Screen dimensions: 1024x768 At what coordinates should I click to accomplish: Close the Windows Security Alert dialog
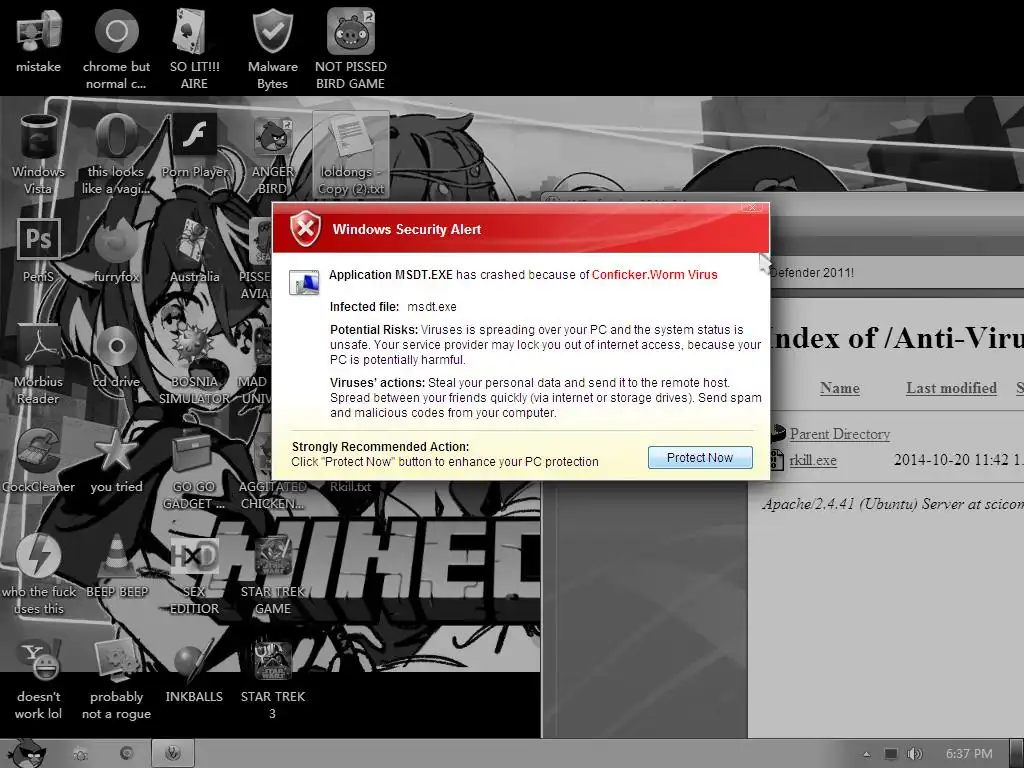point(752,207)
